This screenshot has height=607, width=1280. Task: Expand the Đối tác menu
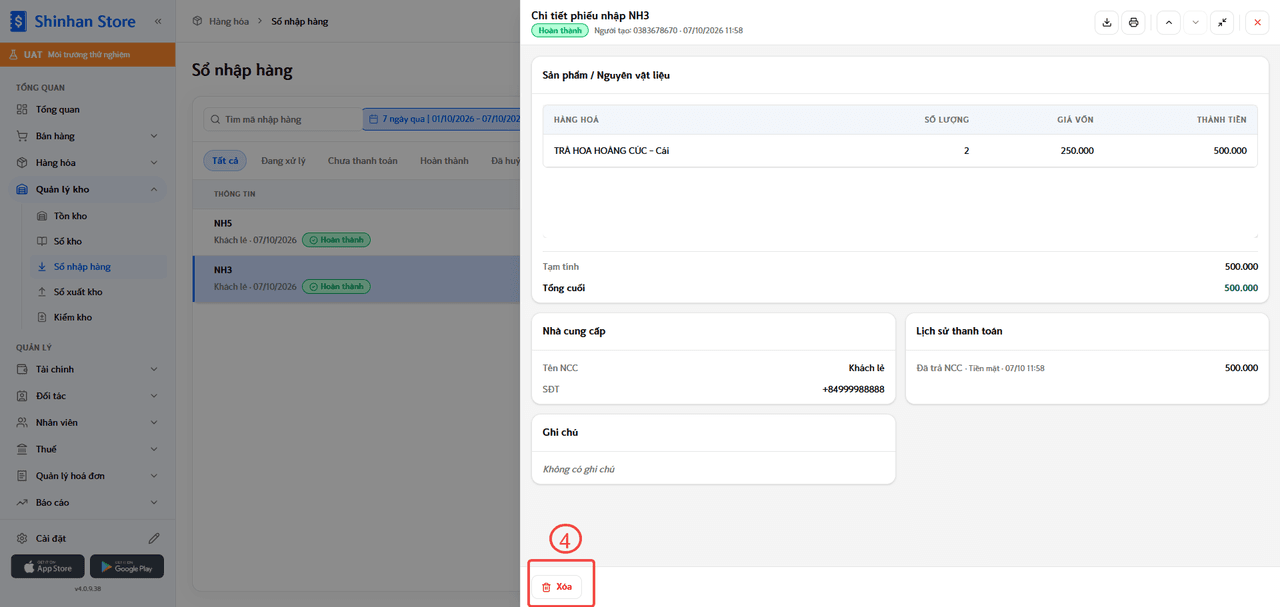click(x=87, y=396)
